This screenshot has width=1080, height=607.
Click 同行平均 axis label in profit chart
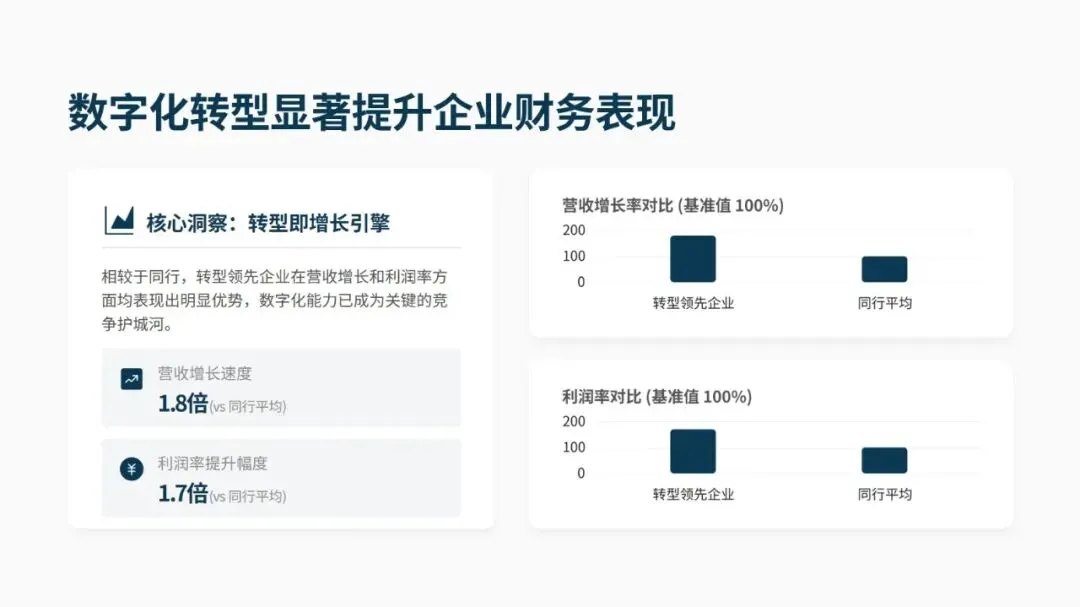click(x=884, y=494)
